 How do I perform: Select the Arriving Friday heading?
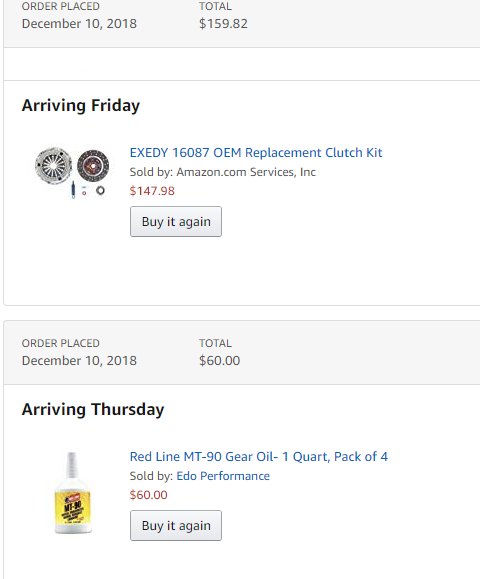point(81,106)
